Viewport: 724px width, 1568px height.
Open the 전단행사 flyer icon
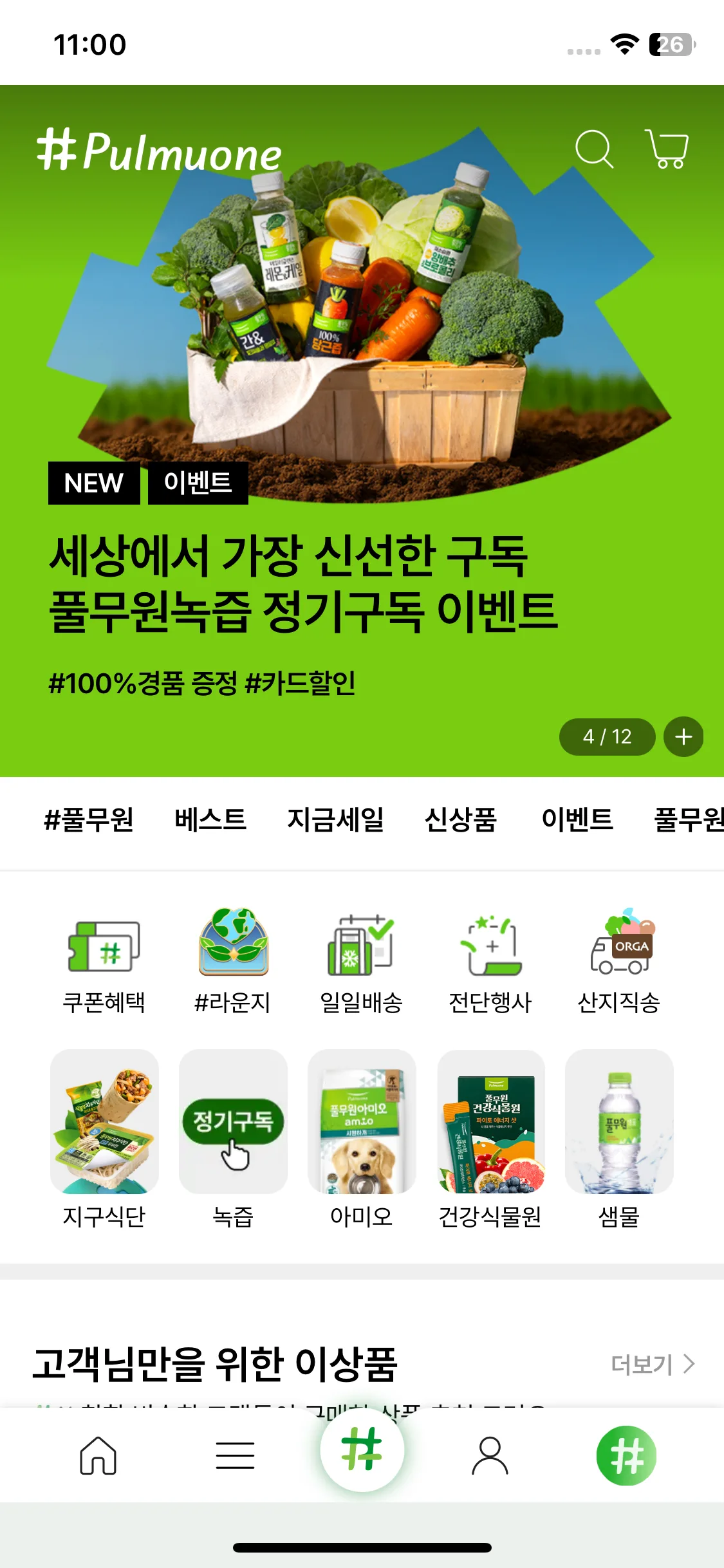coord(490,945)
